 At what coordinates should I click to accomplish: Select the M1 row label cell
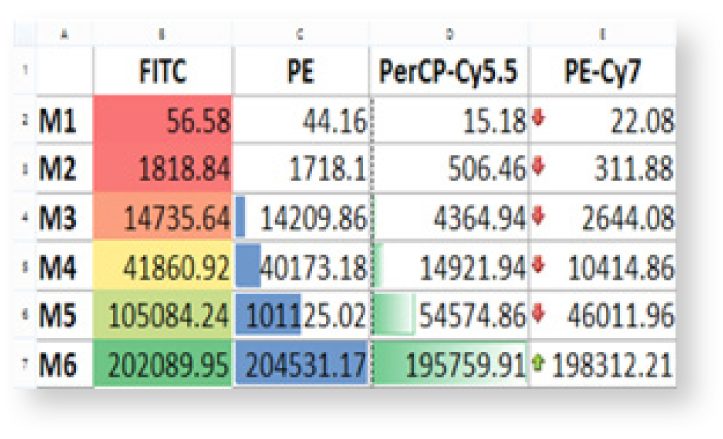click(x=63, y=122)
